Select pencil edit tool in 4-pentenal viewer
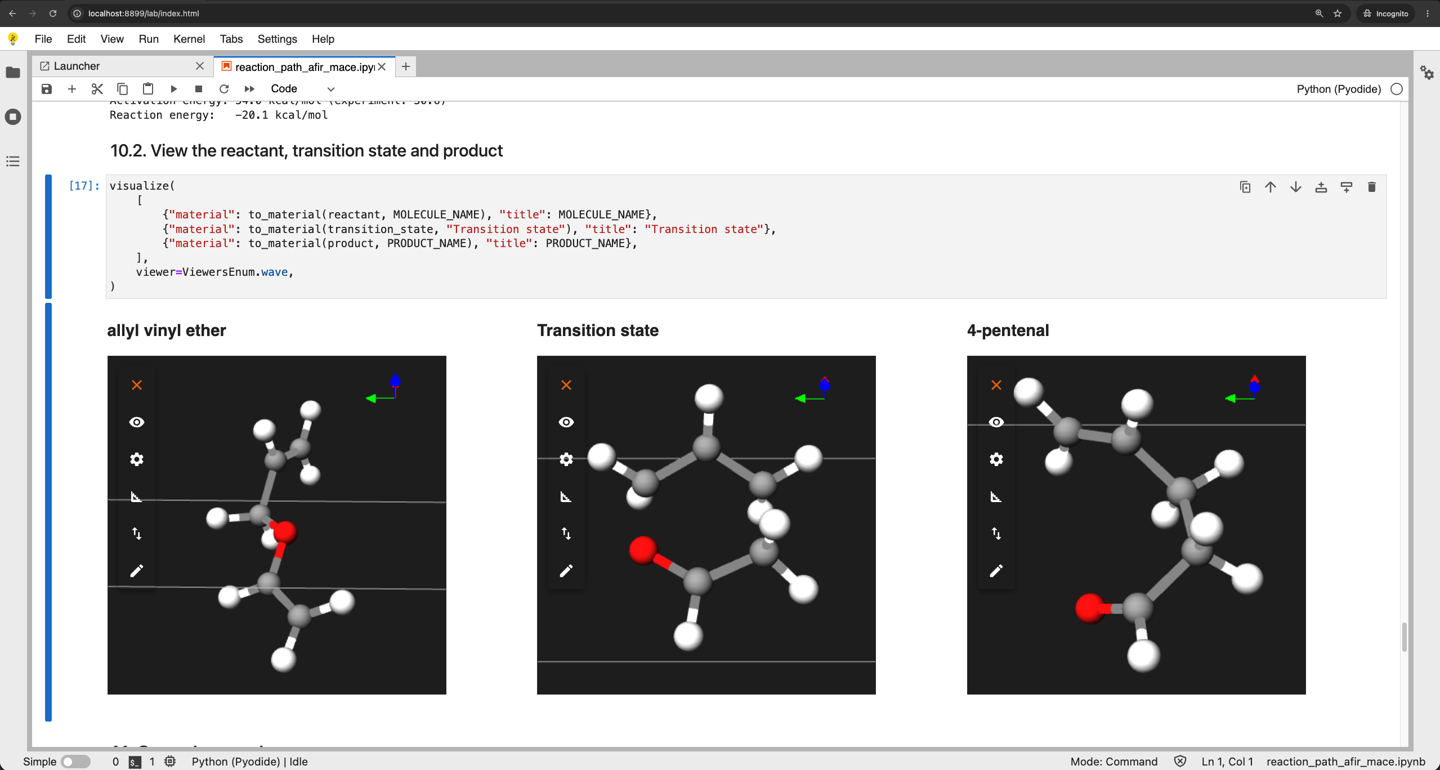 coord(996,571)
